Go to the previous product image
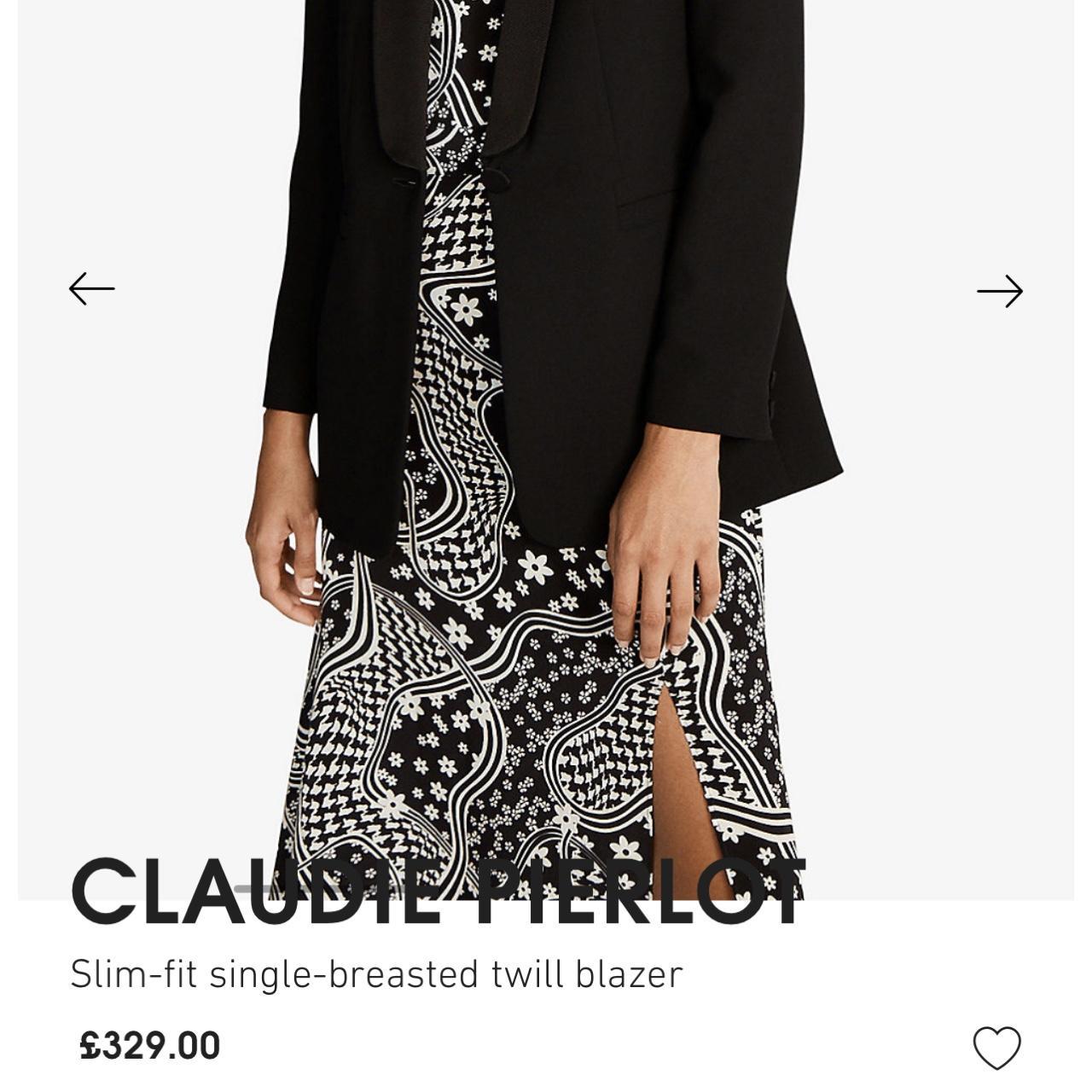The image size is (1092, 1092). 91,289
